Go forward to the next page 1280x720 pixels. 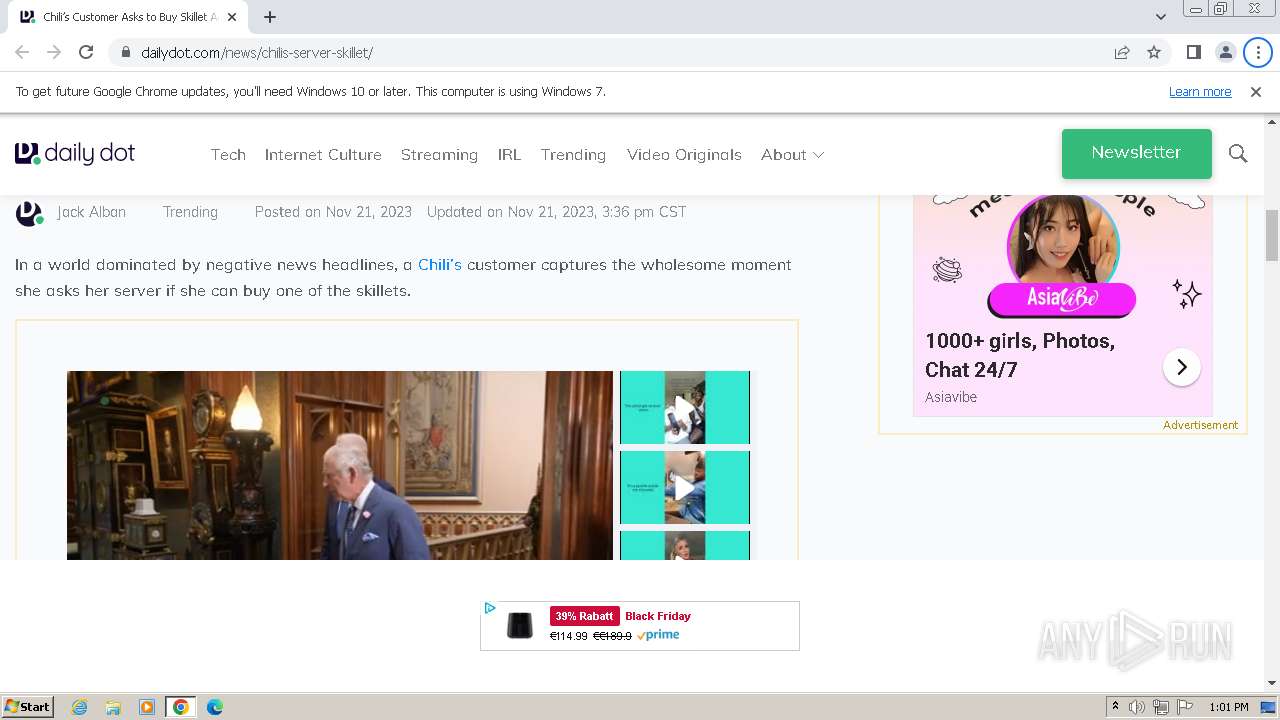click(x=54, y=52)
